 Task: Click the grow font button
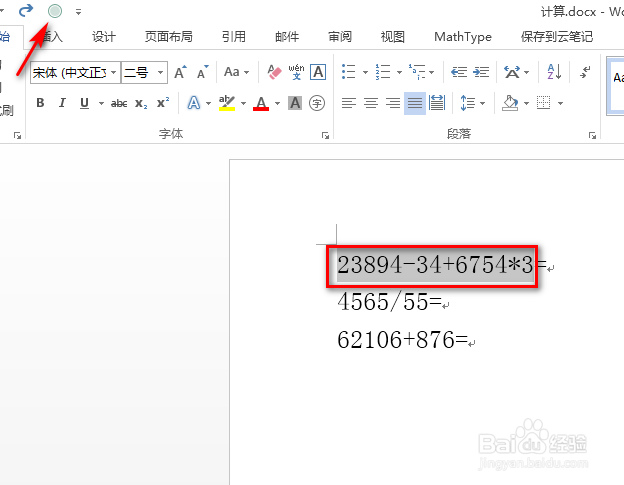click(180, 72)
